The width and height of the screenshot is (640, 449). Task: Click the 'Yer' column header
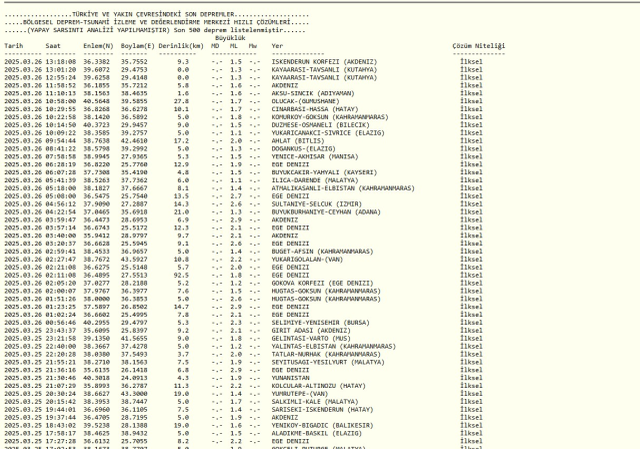277,46
